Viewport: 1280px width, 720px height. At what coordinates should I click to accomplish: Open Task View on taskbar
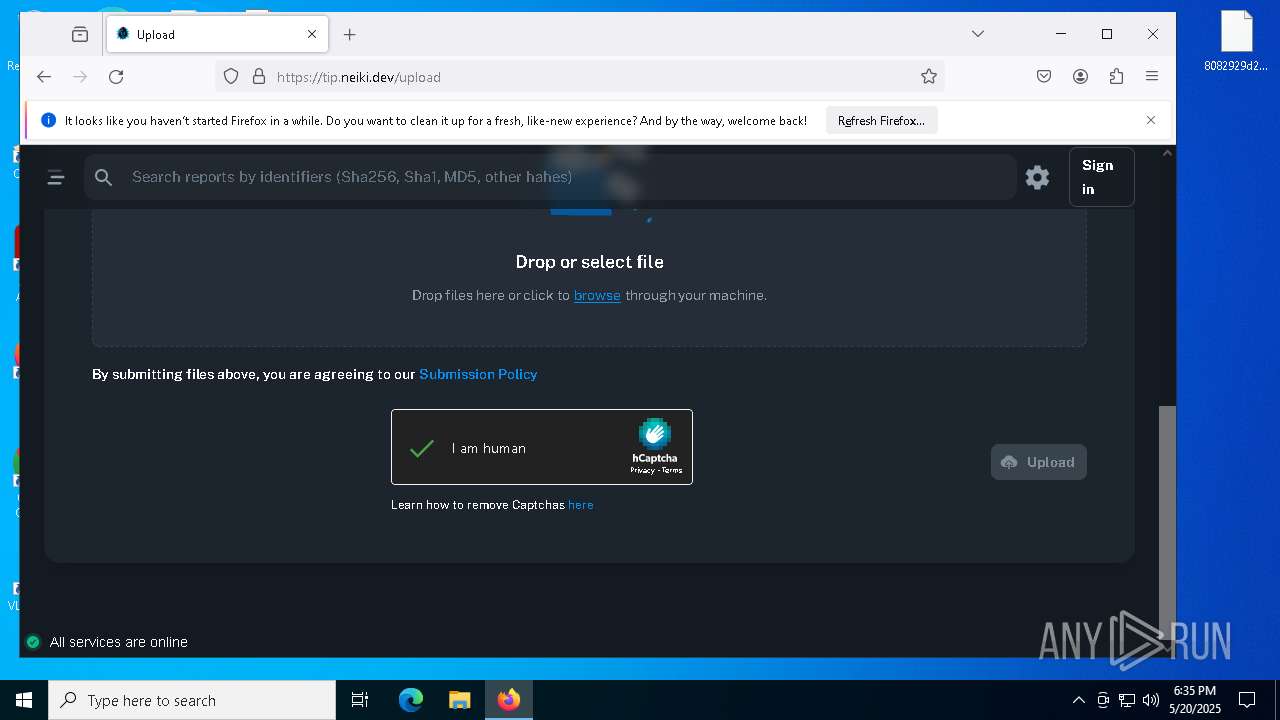pos(360,700)
